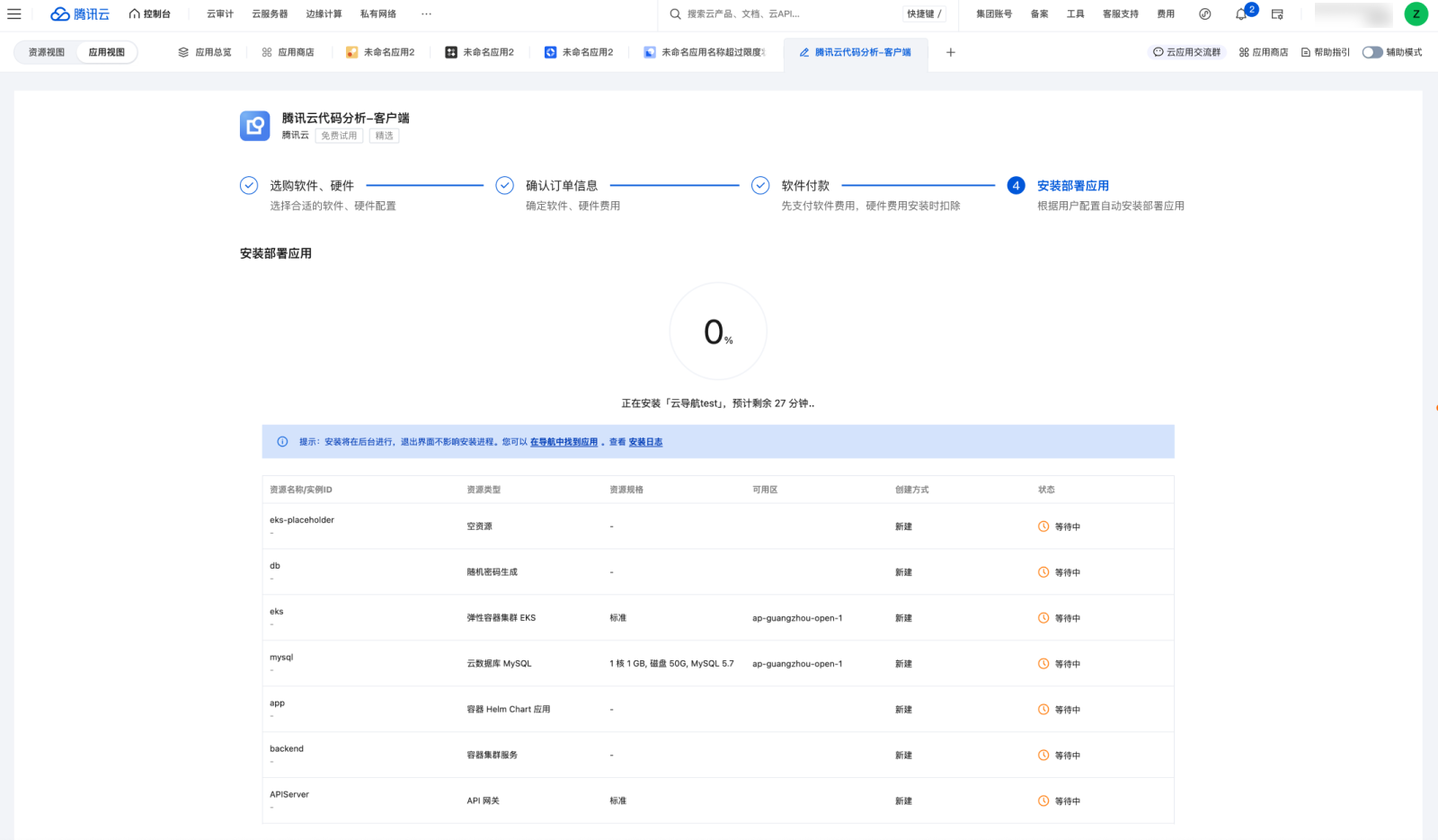Add a new tab with plus icon
Image resolution: width=1438 pixels, height=840 pixels.
[x=951, y=52]
